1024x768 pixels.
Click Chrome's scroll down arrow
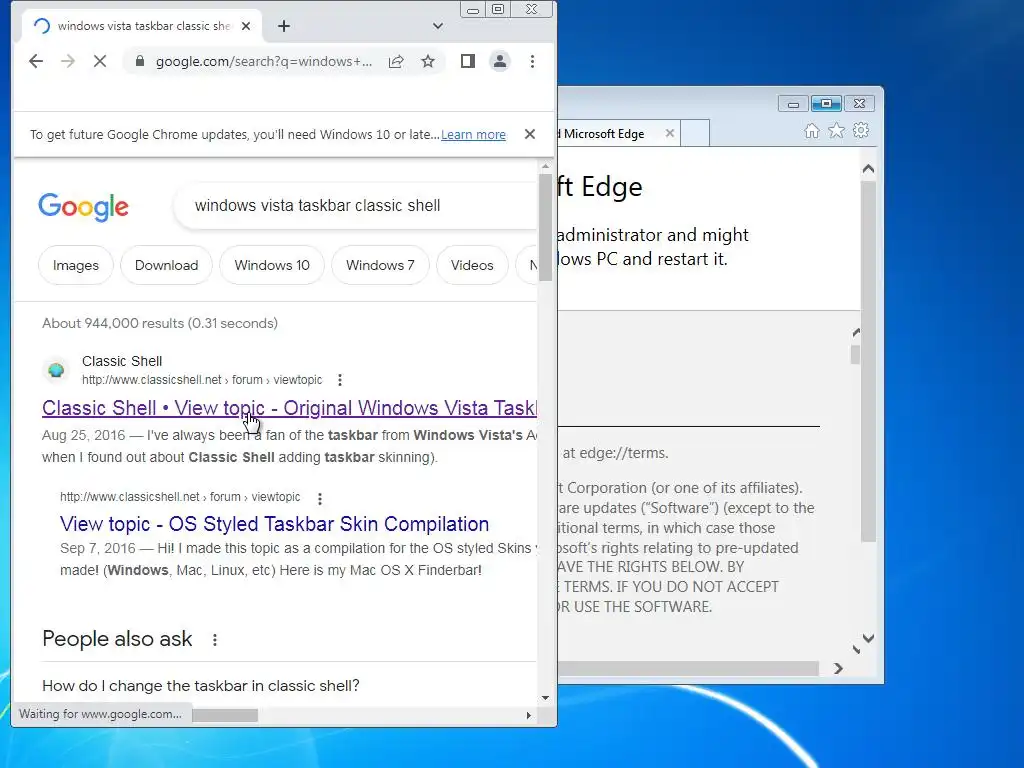click(545, 697)
